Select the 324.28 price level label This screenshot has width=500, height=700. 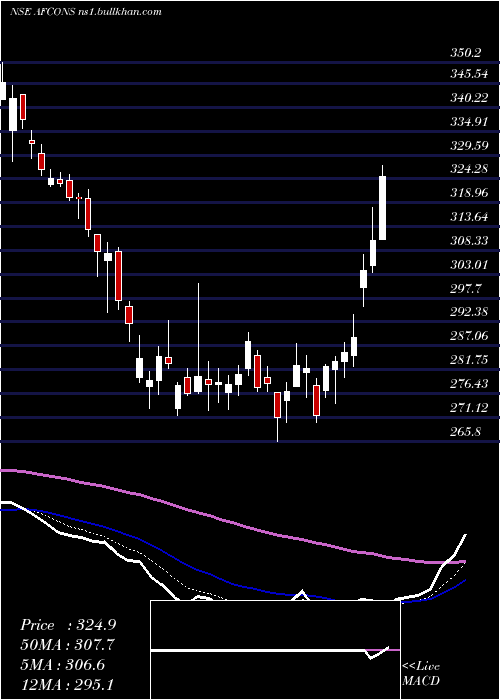tap(469, 169)
